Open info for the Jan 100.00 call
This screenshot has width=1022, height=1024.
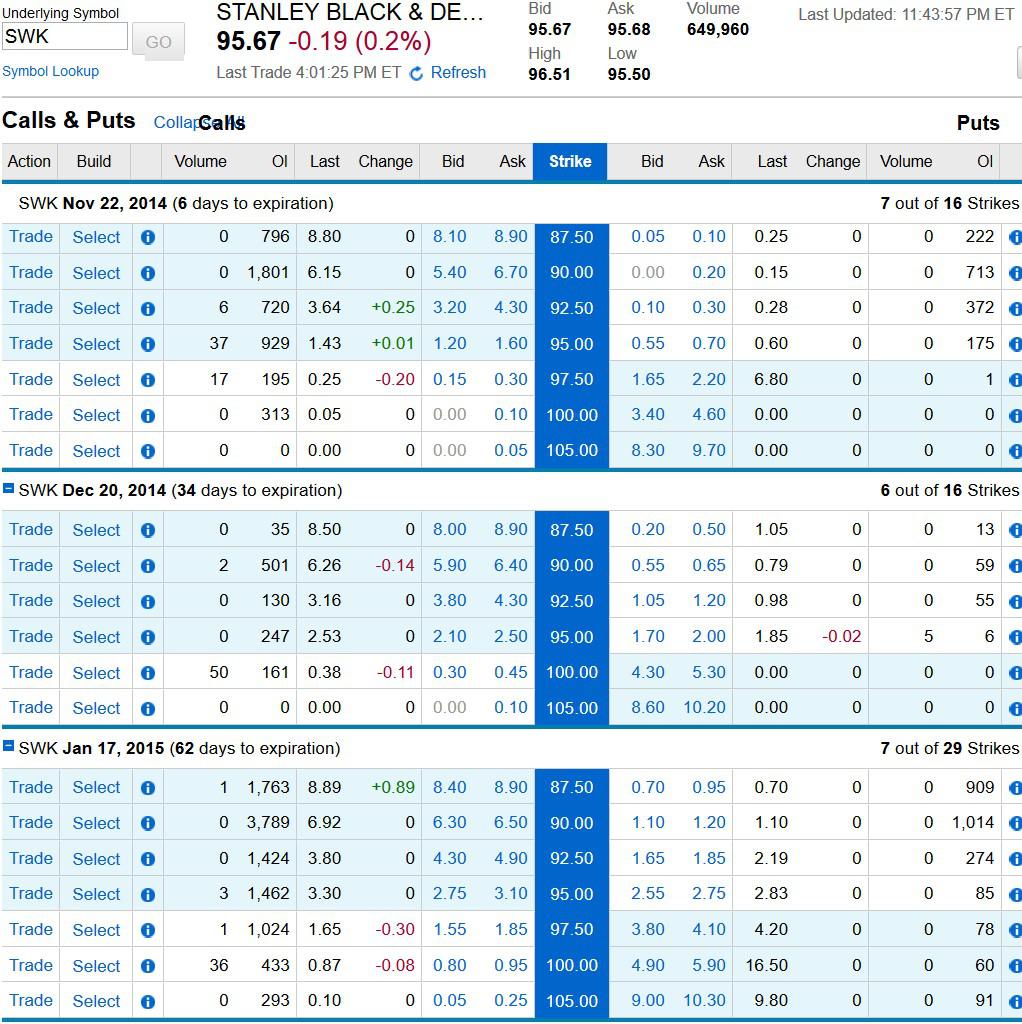point(146,965)
